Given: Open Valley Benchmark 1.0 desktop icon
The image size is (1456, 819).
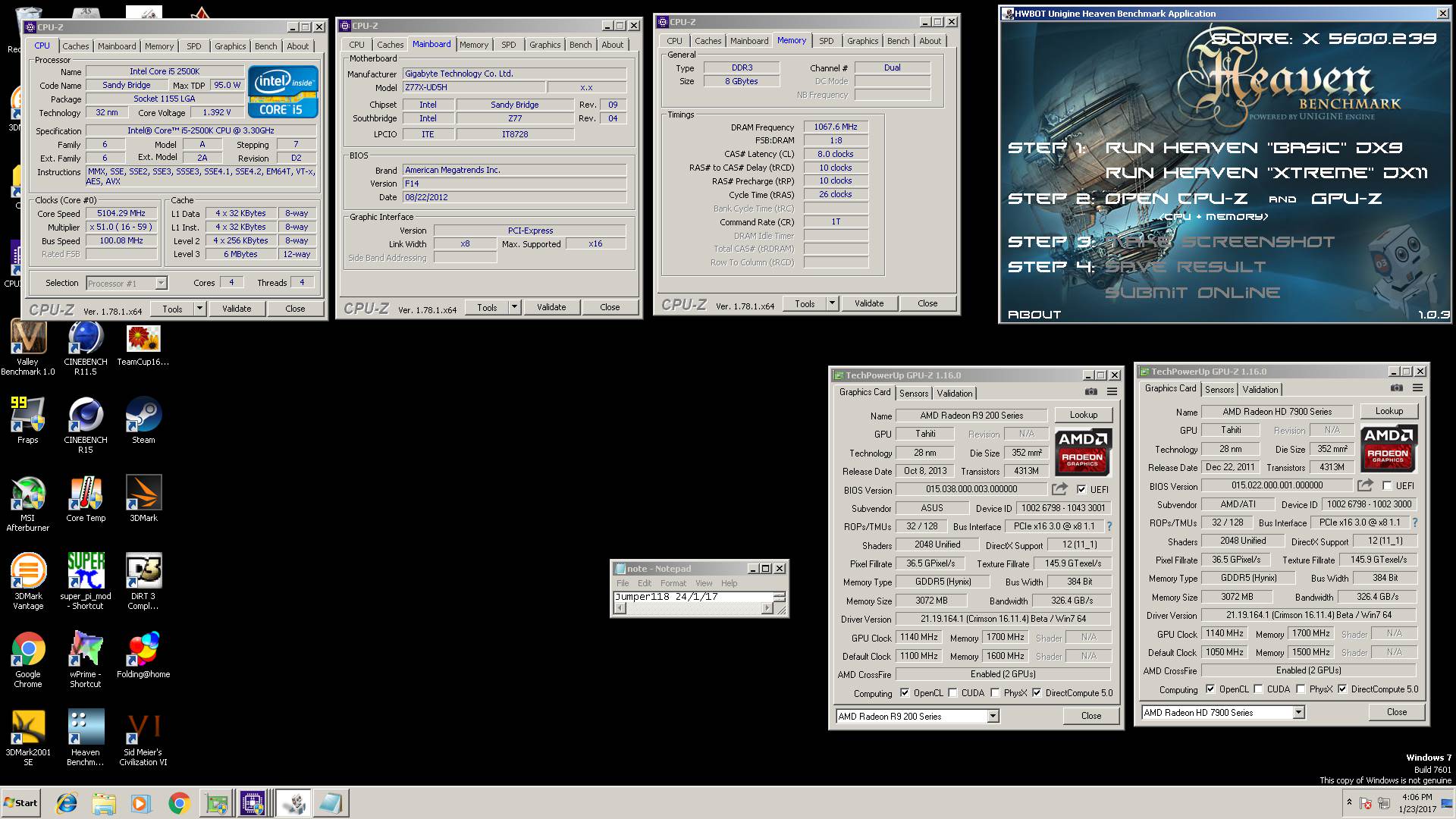Looking at the screenshot, I should (28, 348).
